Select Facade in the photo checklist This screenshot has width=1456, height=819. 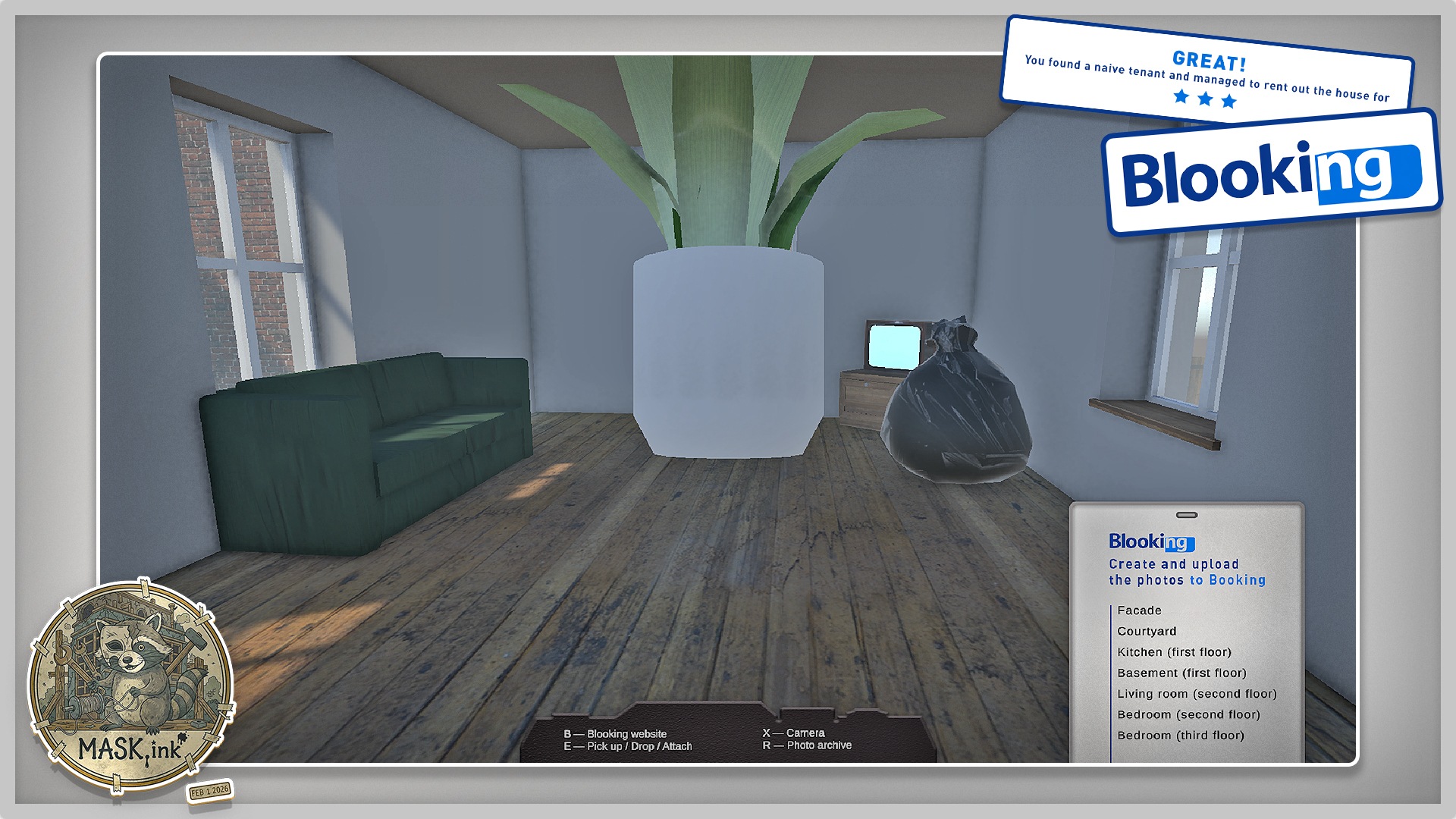1139,610
